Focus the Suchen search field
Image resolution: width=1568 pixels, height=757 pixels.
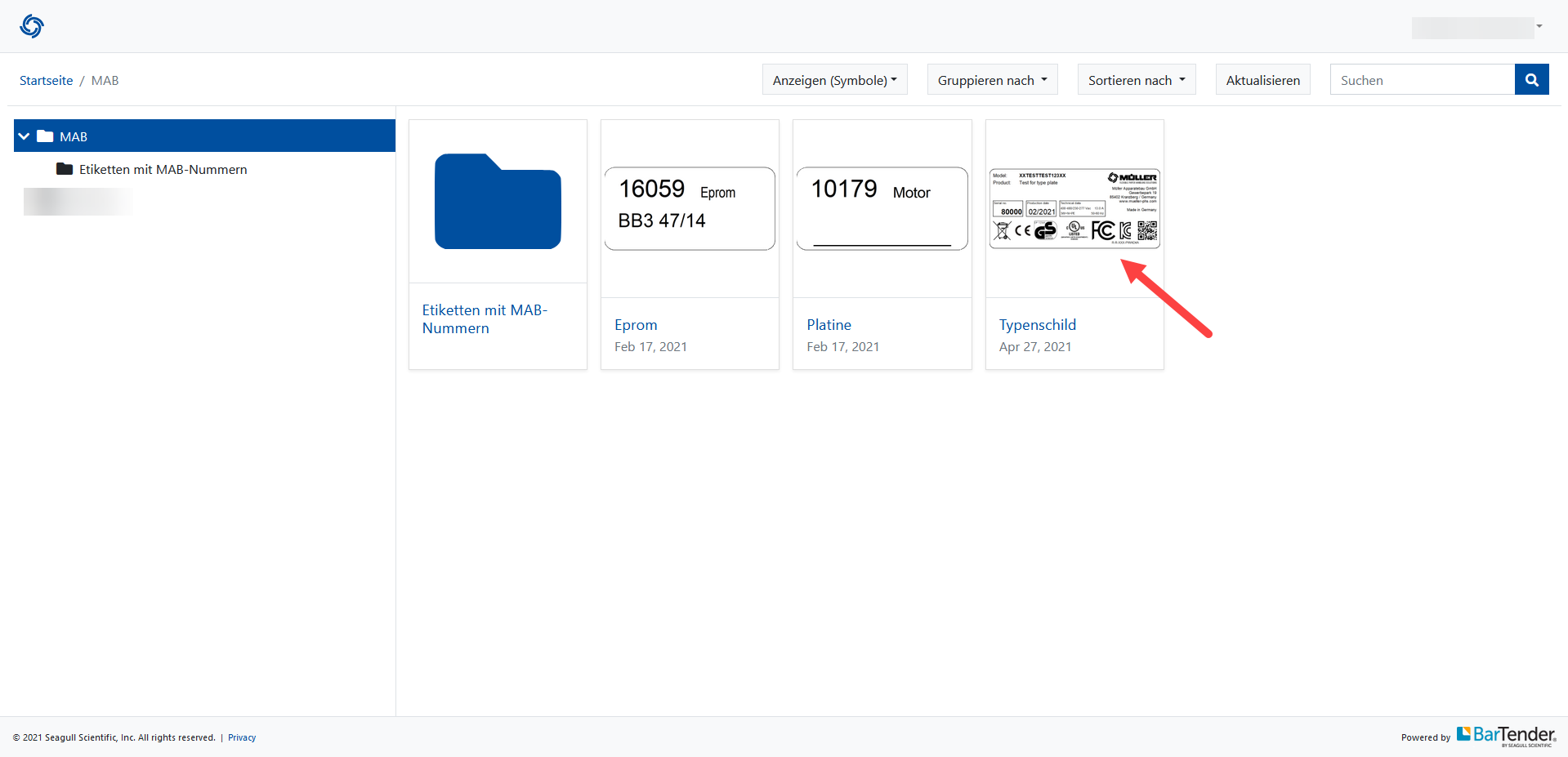pos(1422,80)
